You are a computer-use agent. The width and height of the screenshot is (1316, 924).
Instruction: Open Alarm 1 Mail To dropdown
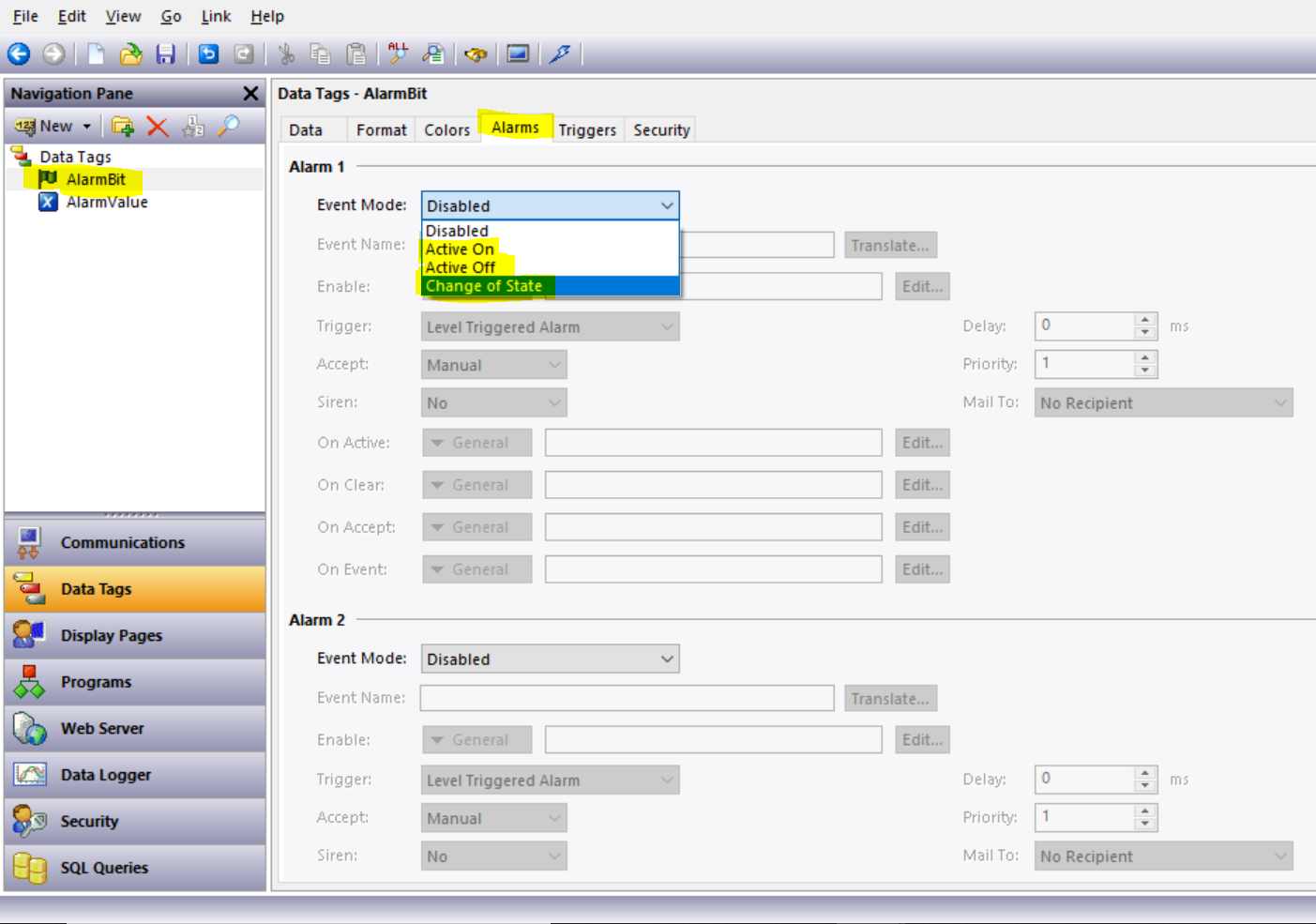(1163, 403)
